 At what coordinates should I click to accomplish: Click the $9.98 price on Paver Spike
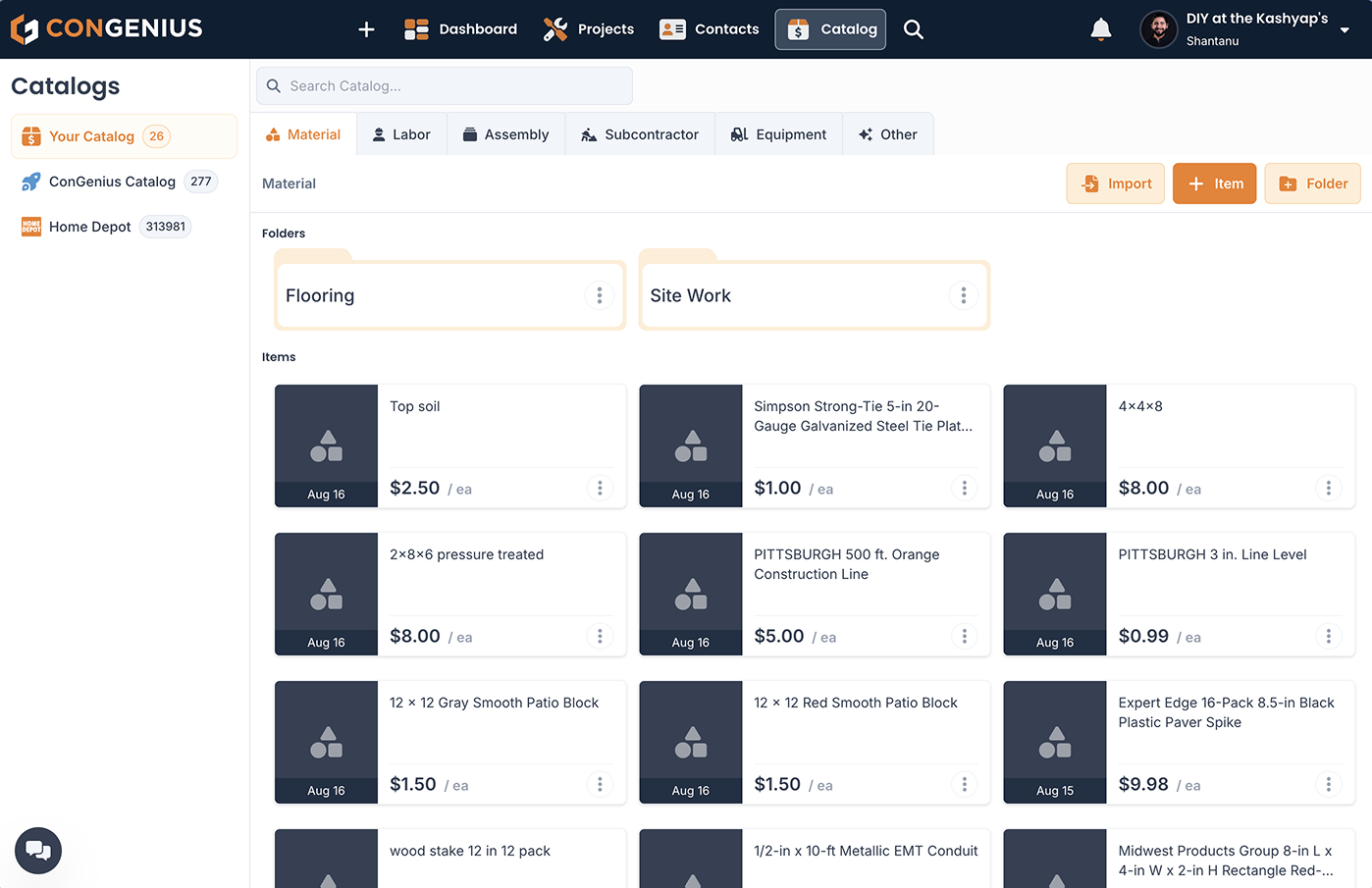click(x=1143, y=784)
